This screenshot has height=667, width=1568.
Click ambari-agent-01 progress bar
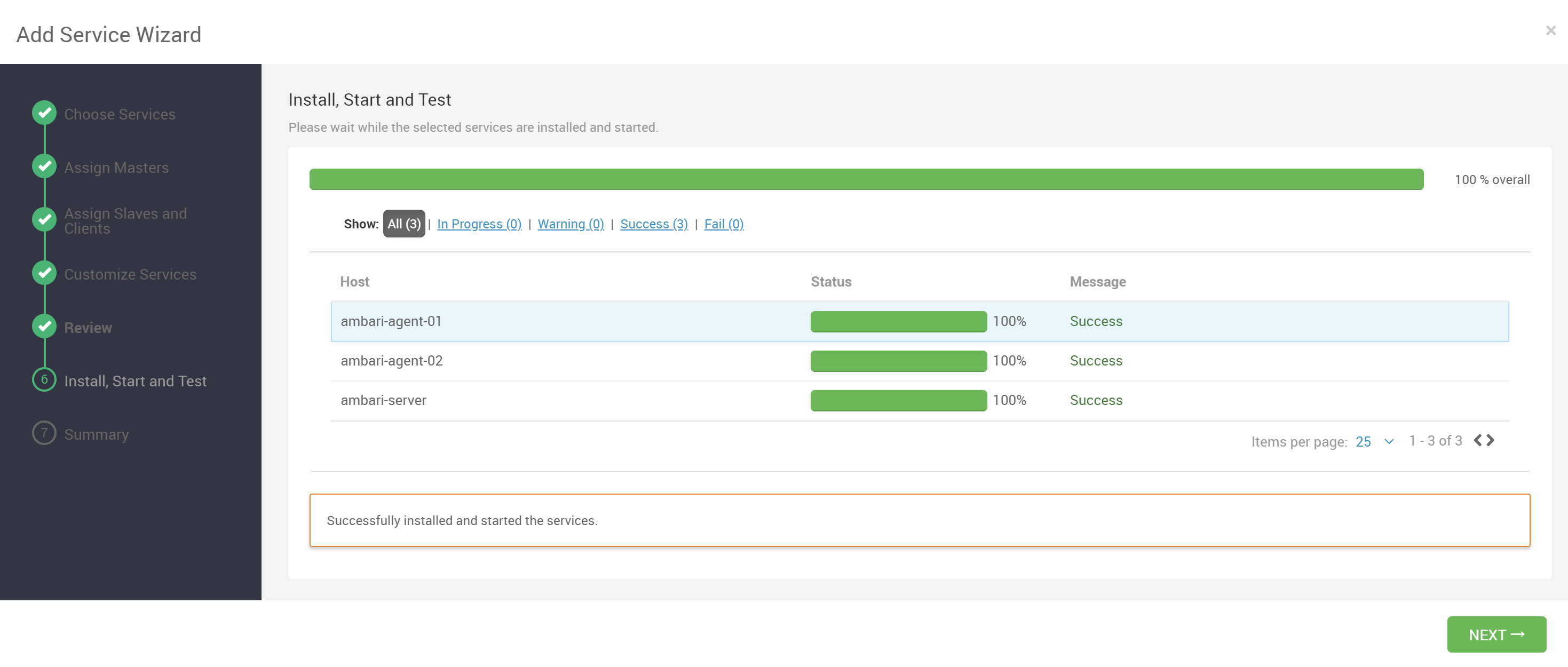click(898, 321)
